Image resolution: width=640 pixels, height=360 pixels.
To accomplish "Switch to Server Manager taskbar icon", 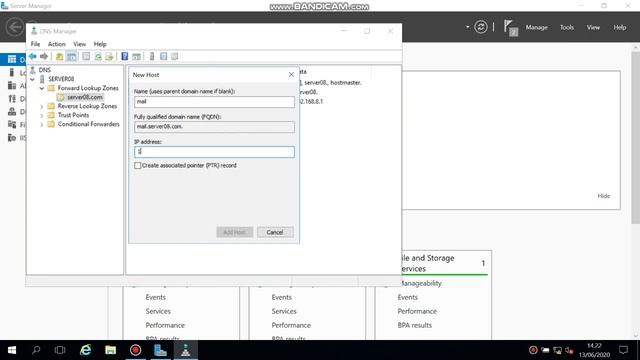I will point(160,350).
